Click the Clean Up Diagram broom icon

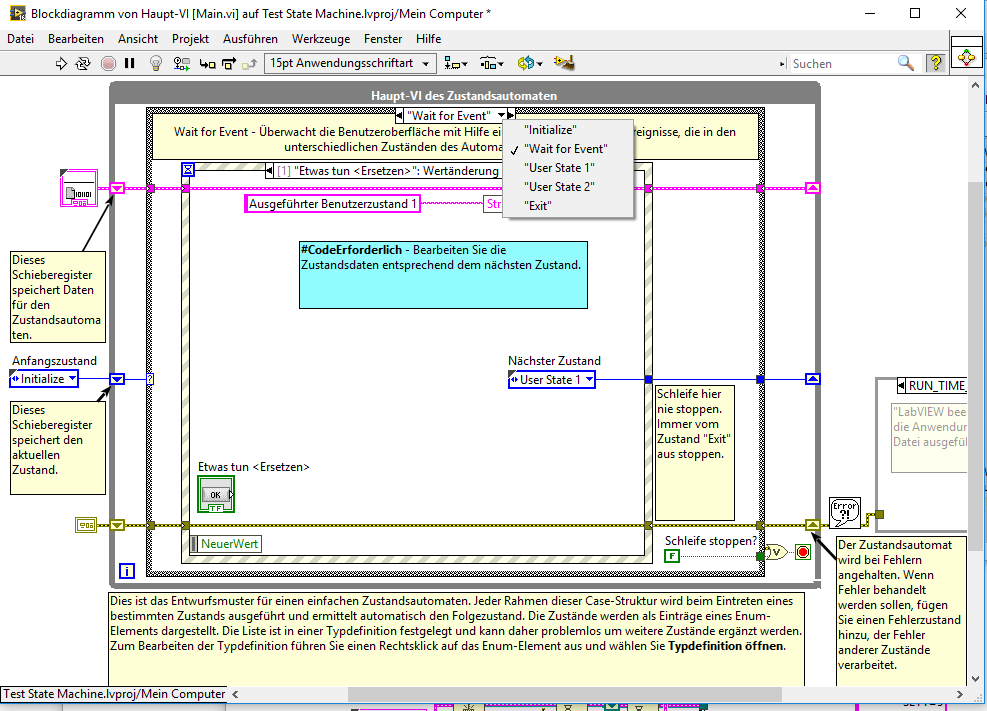pos(564,63)
